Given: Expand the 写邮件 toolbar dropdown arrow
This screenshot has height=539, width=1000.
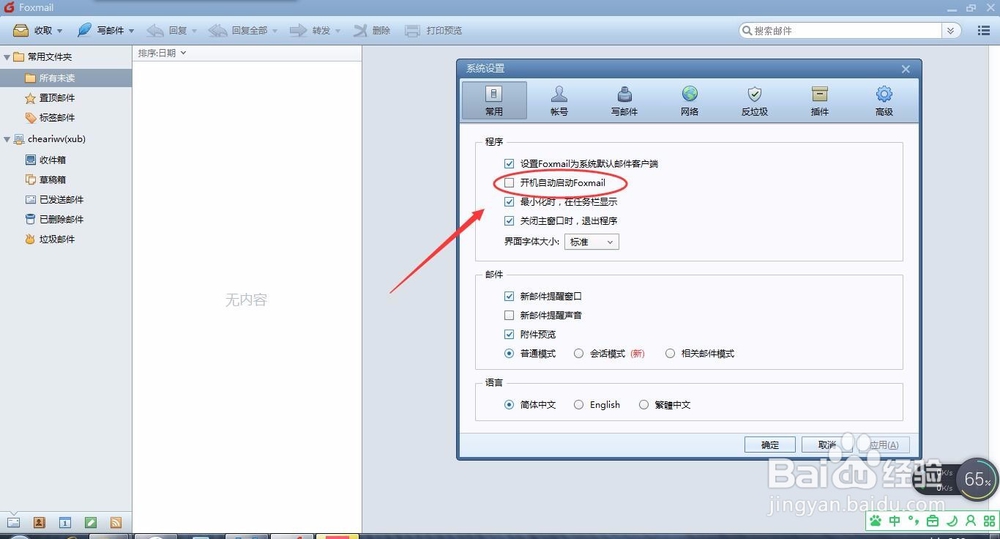Looking at the screenshot, I should [x=131, y=31].
